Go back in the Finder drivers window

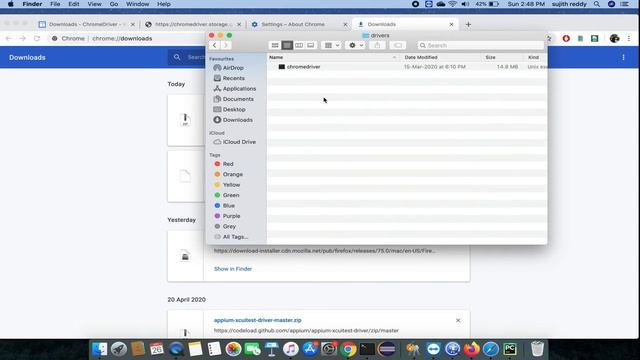[214, 45]
